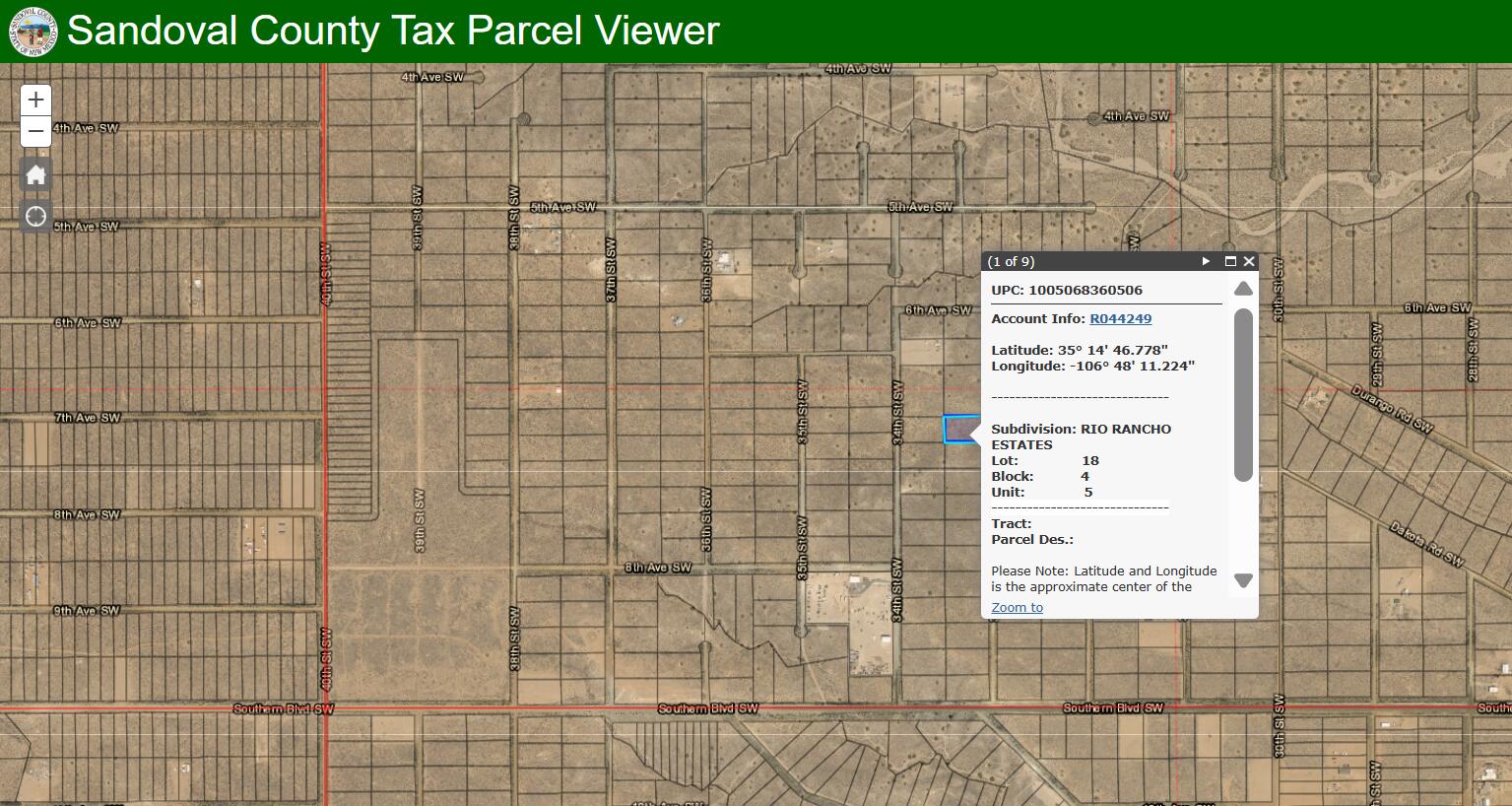1512x806 pixels.
Task: Click the Zoom to link
Action: (1017, 607)
